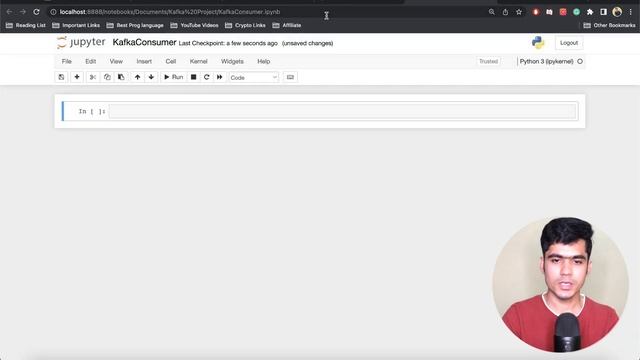The image size is (640, 360).
Task: Open the command palette keyboard icon
Action: [x=290, y=77]
